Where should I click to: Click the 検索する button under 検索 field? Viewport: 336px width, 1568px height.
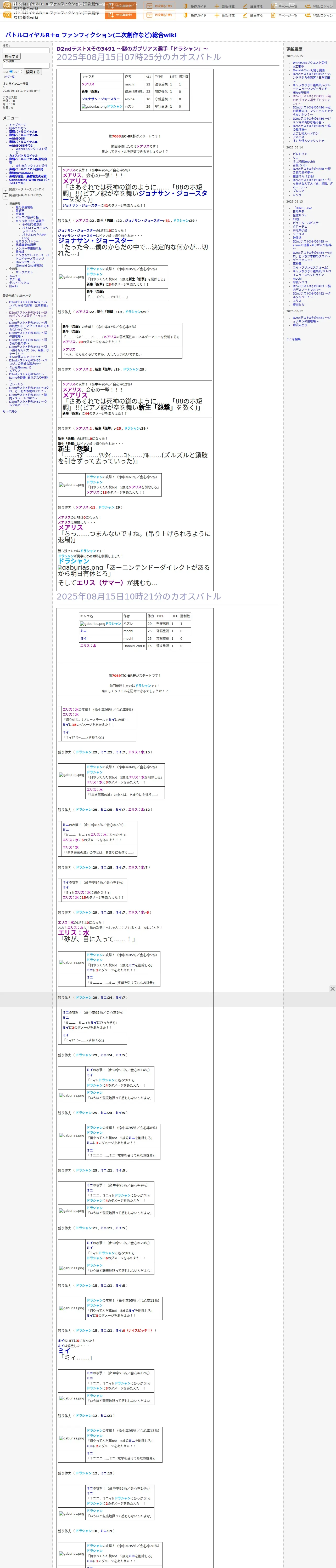tap(12, 57)
